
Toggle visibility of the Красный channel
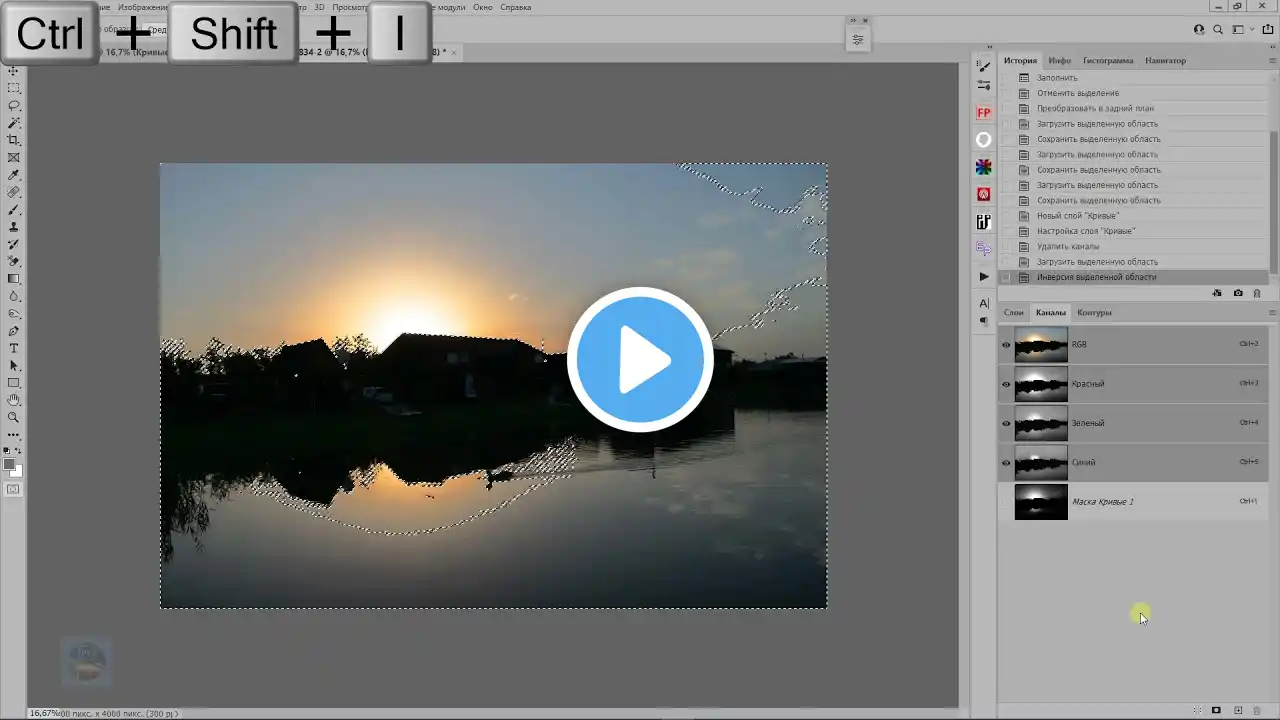point(1006,383)
